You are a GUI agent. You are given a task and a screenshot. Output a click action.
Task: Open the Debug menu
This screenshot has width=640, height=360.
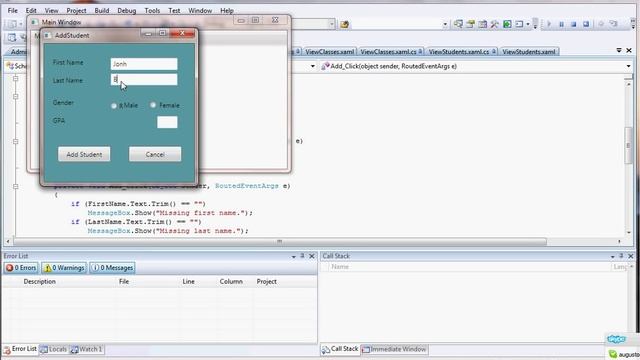127,10
